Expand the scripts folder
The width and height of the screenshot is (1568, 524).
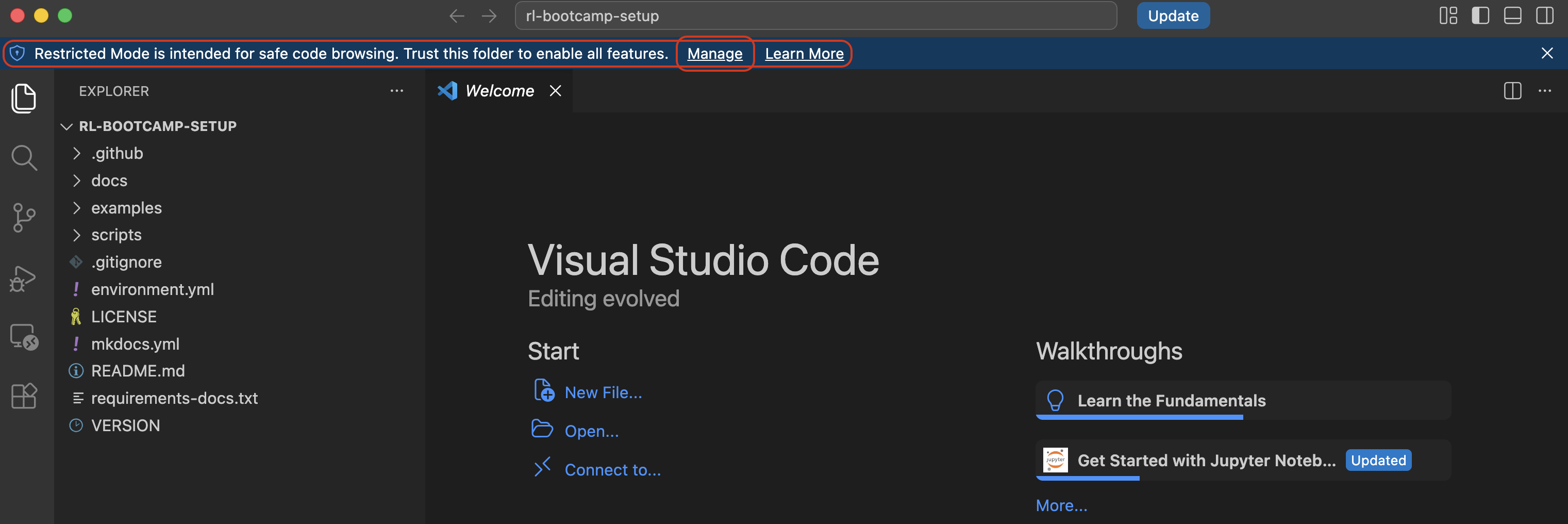77,235
